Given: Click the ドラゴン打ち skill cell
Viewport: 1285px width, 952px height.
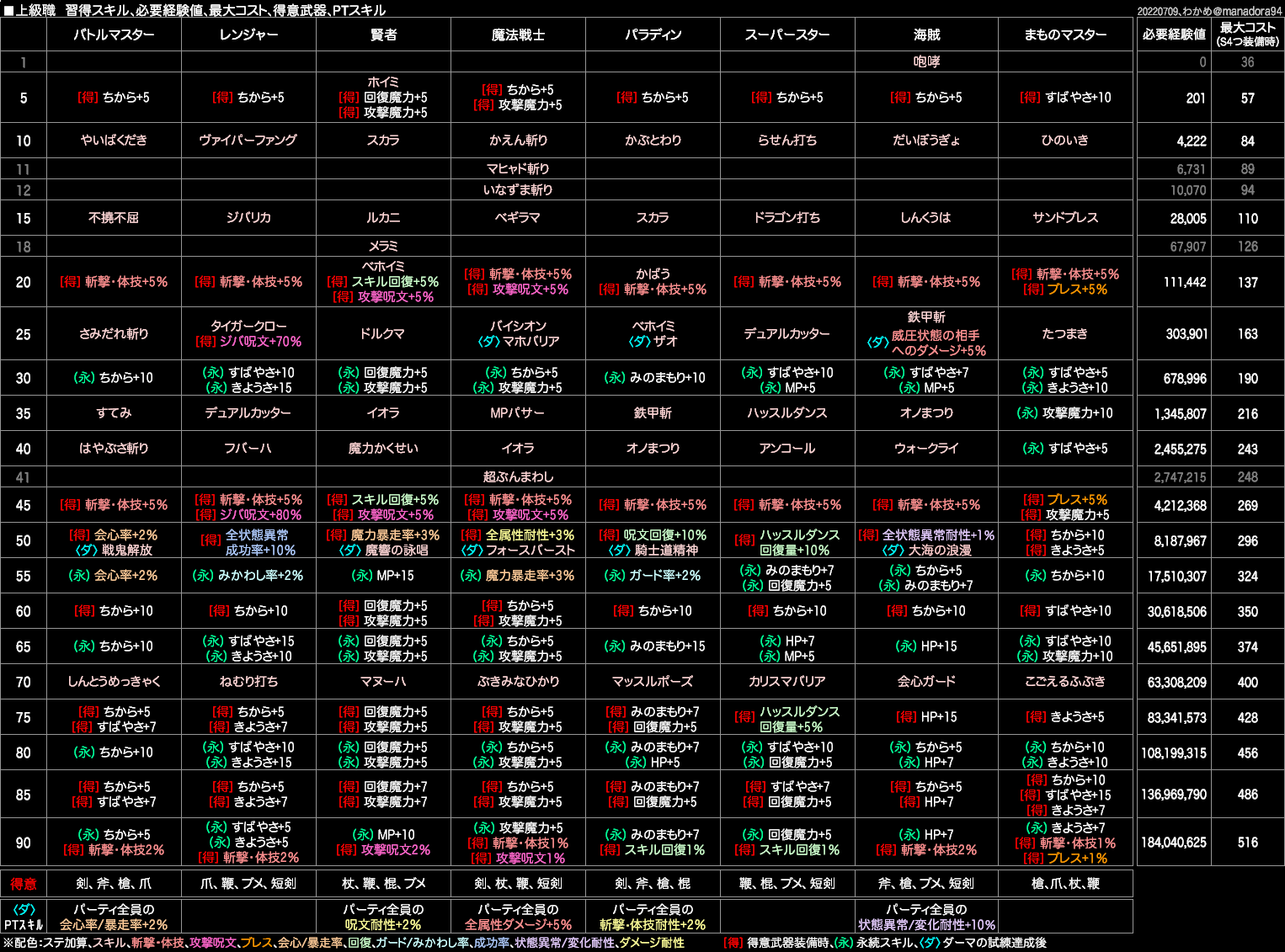Looking at the screenshot, I should pos(787,218).
